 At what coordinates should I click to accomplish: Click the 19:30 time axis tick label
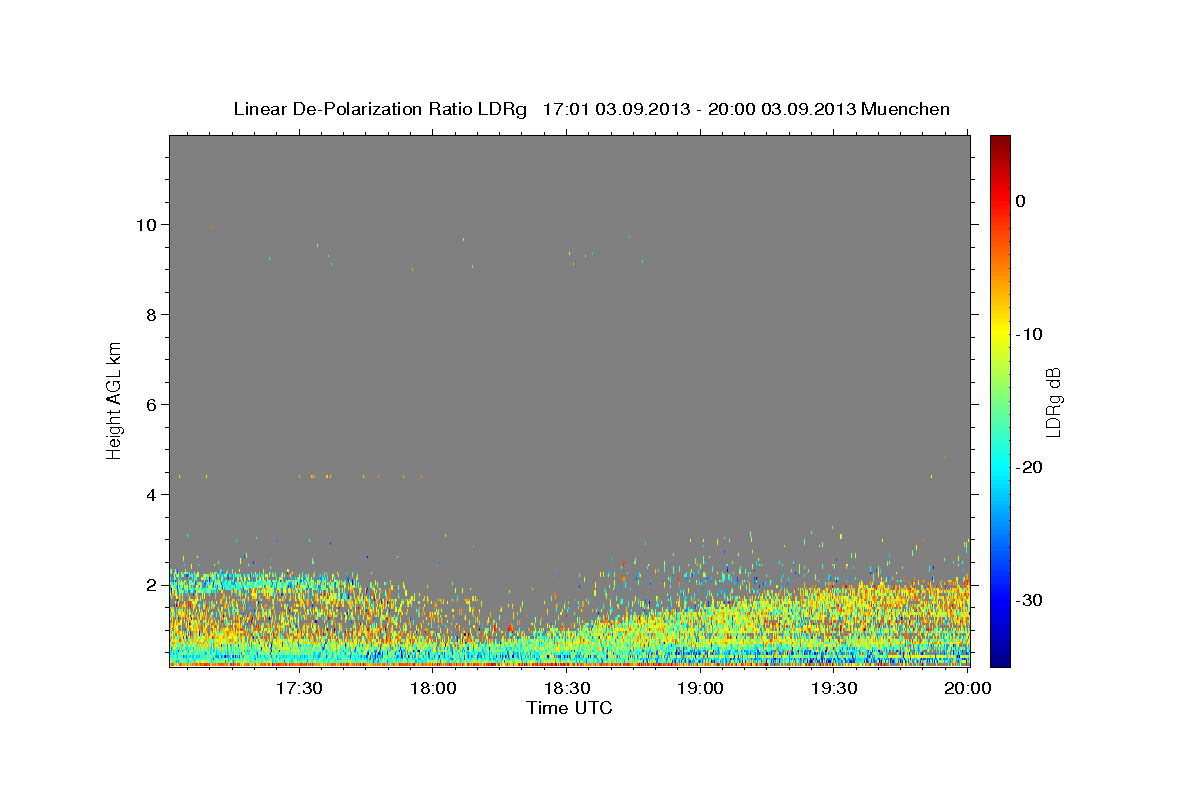834,688
